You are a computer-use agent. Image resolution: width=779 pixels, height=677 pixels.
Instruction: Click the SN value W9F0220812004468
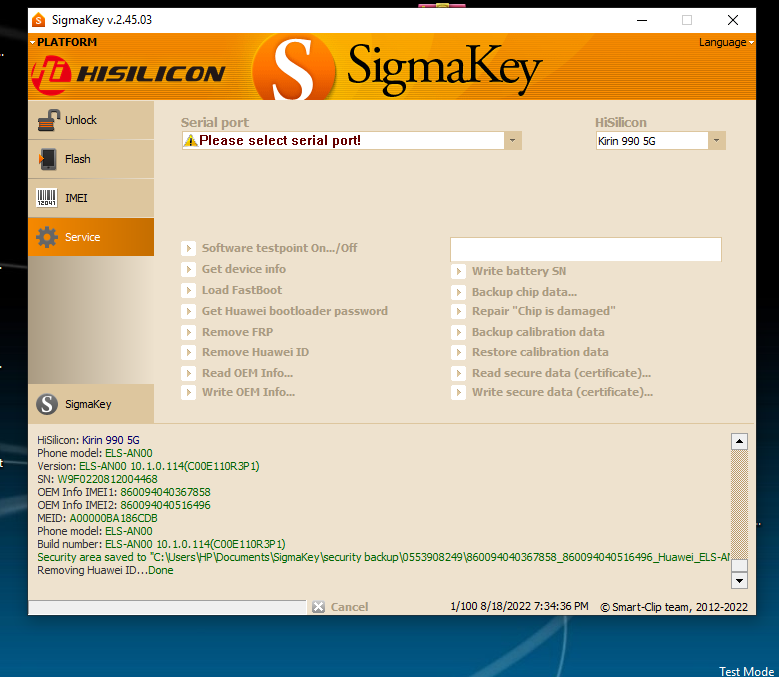point(107,479)
